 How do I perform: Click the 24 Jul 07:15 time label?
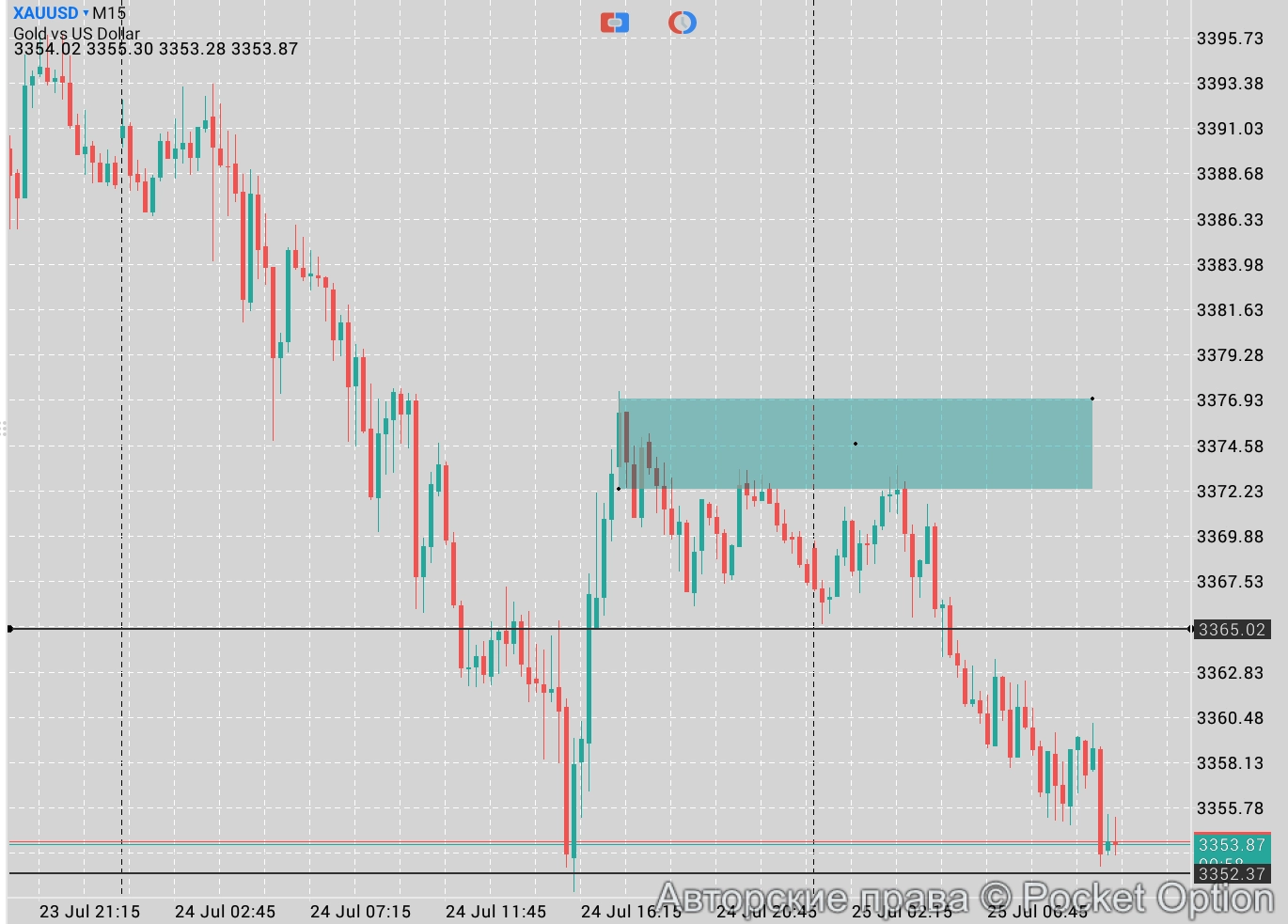[360, 911]
